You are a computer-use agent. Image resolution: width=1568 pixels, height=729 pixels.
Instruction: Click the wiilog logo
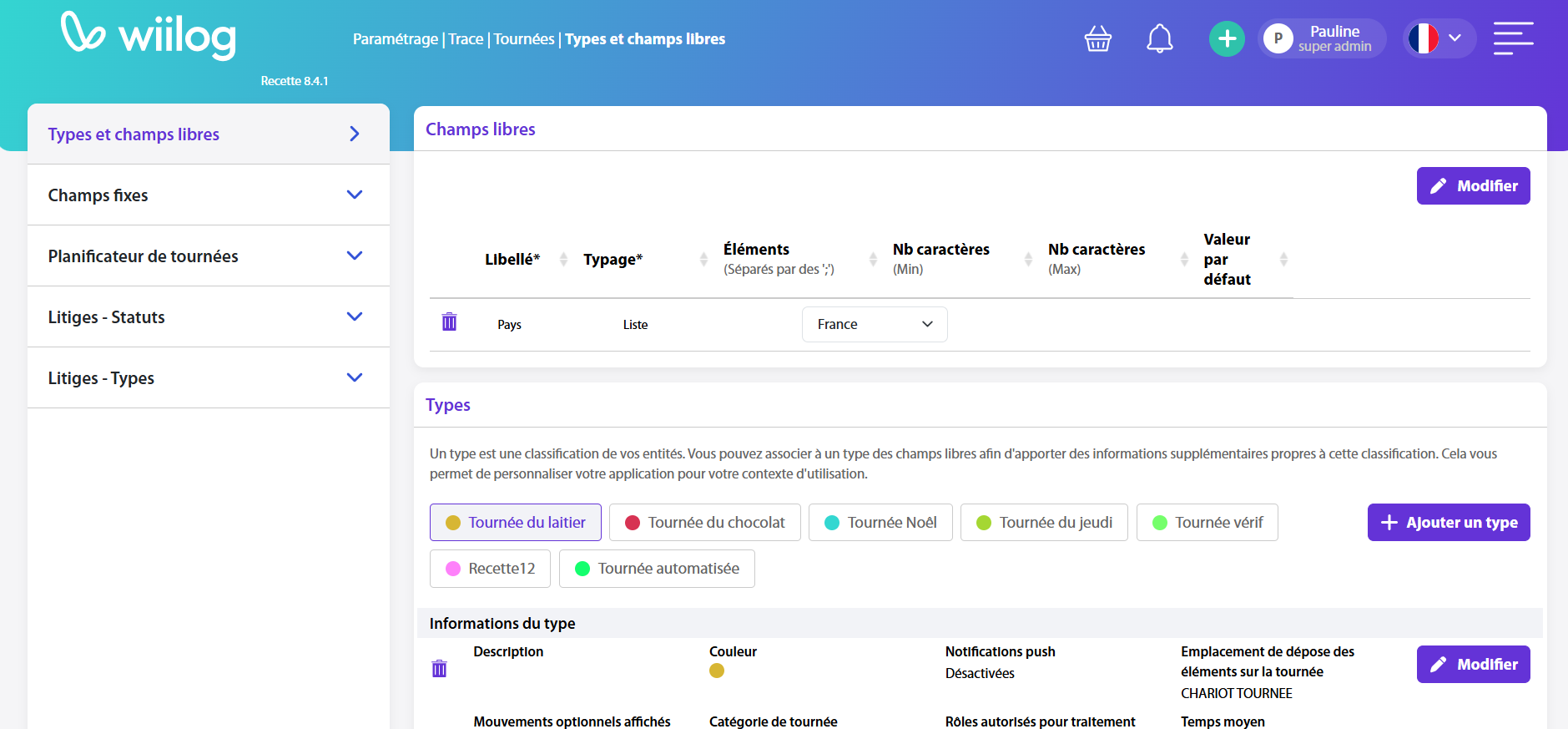click(x=149, y=35)
